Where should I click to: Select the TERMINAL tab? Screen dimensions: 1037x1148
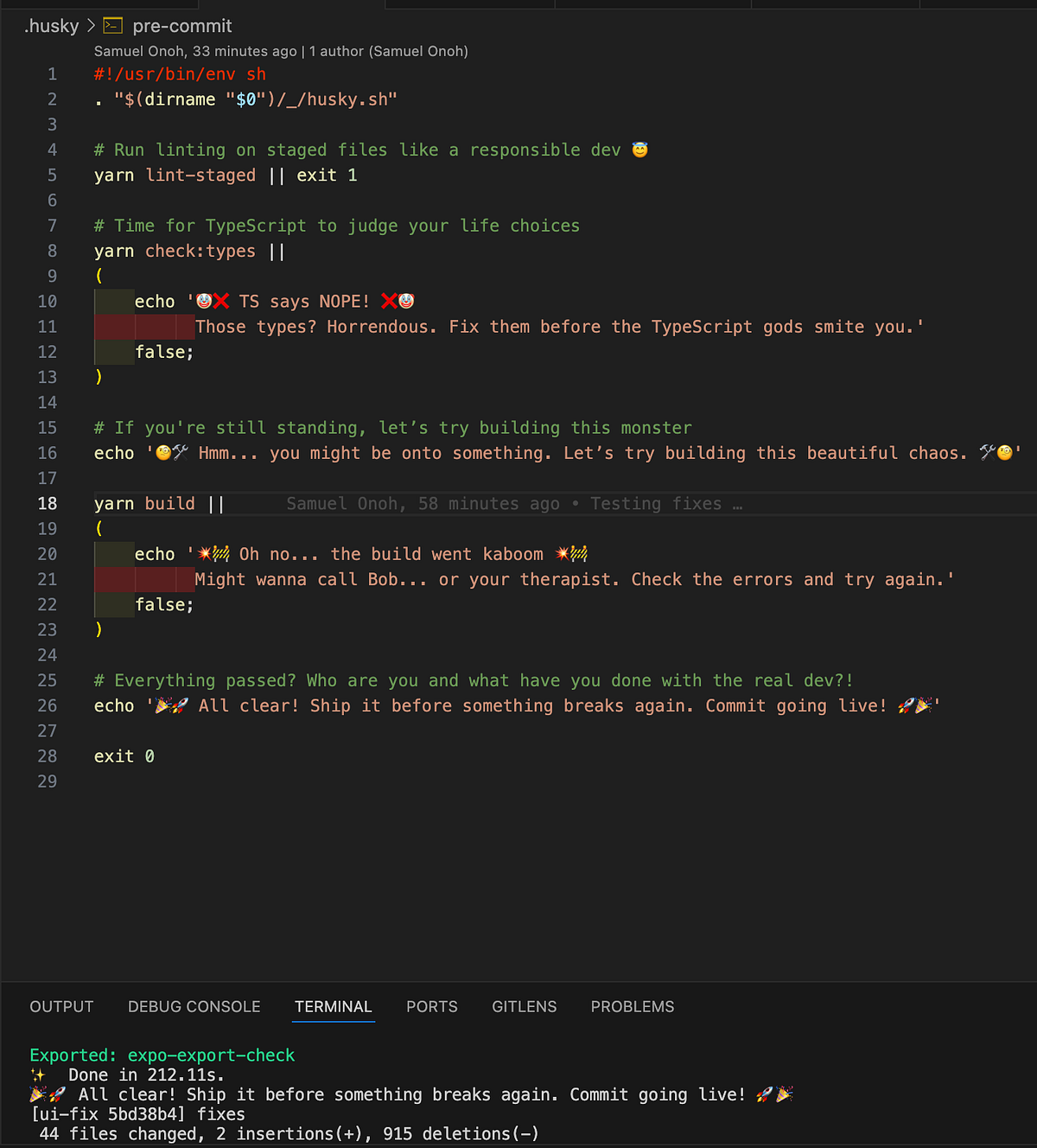[333, 1006]
